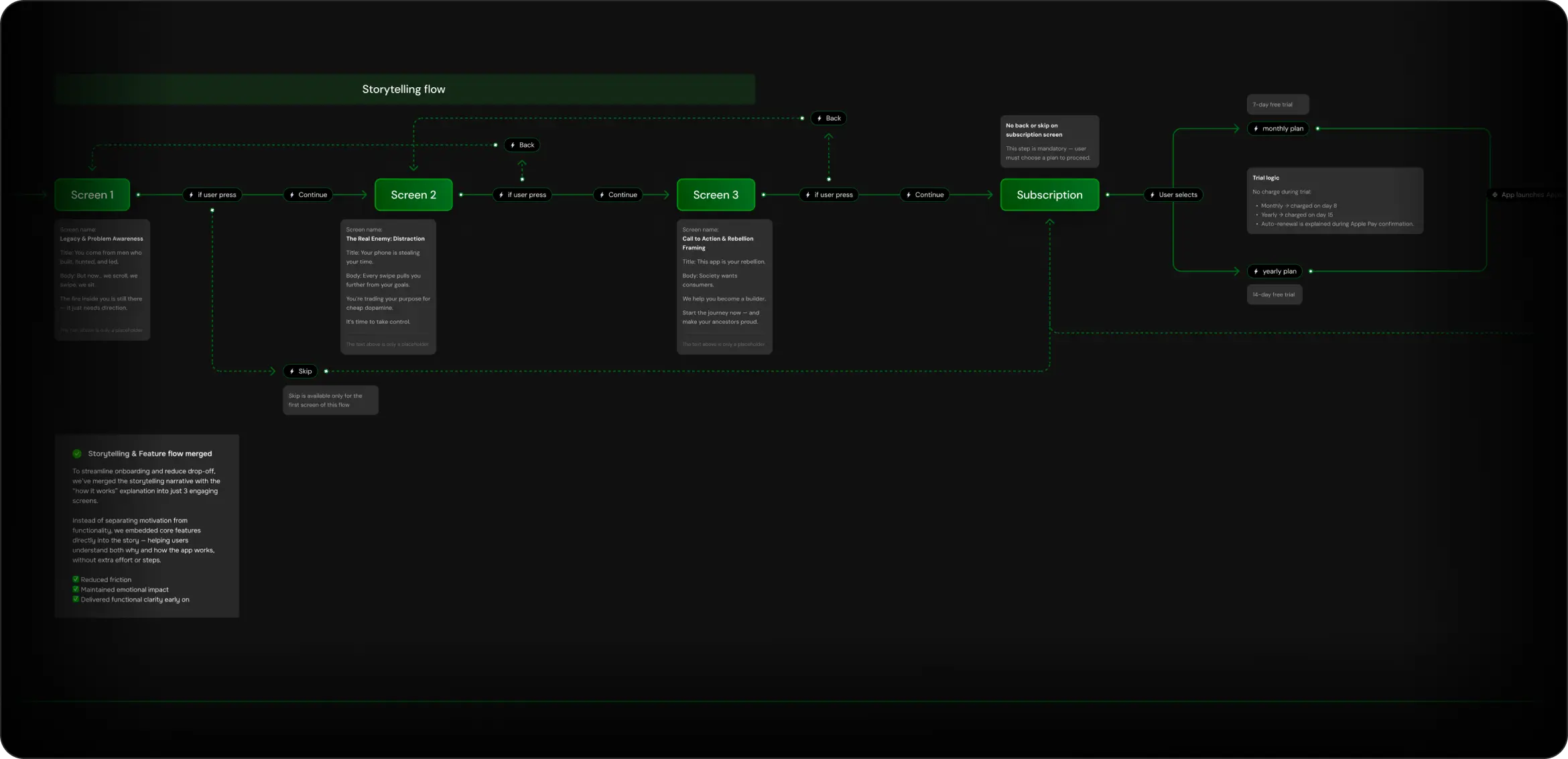Select the green Subscription node

(1049, 195)
